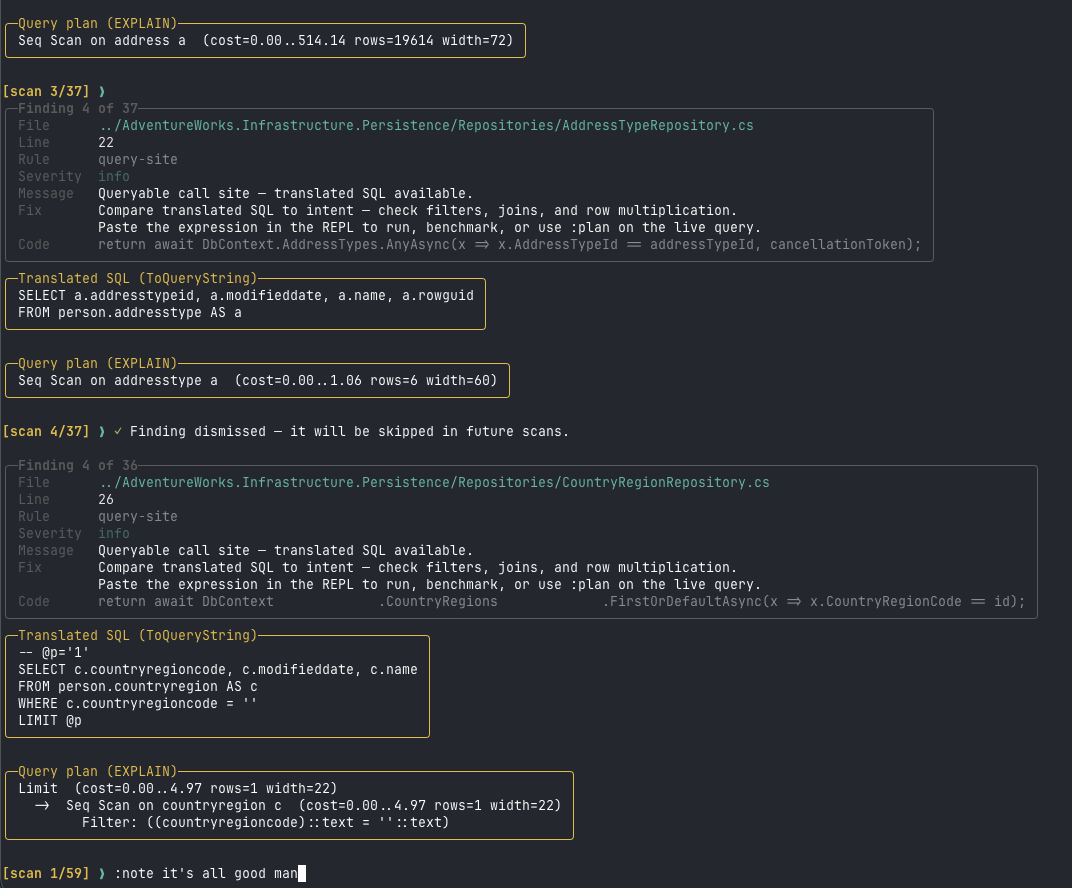Click 'Translated SQL (ToQueryString)' title above addresstype SQL
1072x888 pixels.
click(x=137, y=279)
